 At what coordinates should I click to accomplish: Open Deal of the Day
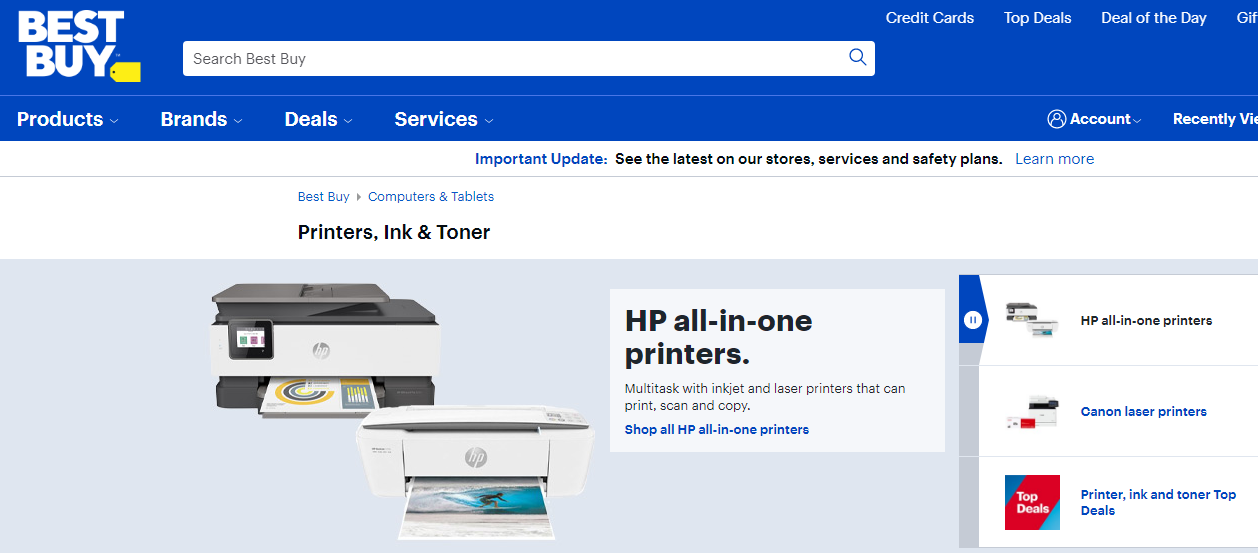pyautogui.click(x=1154, y=18)
